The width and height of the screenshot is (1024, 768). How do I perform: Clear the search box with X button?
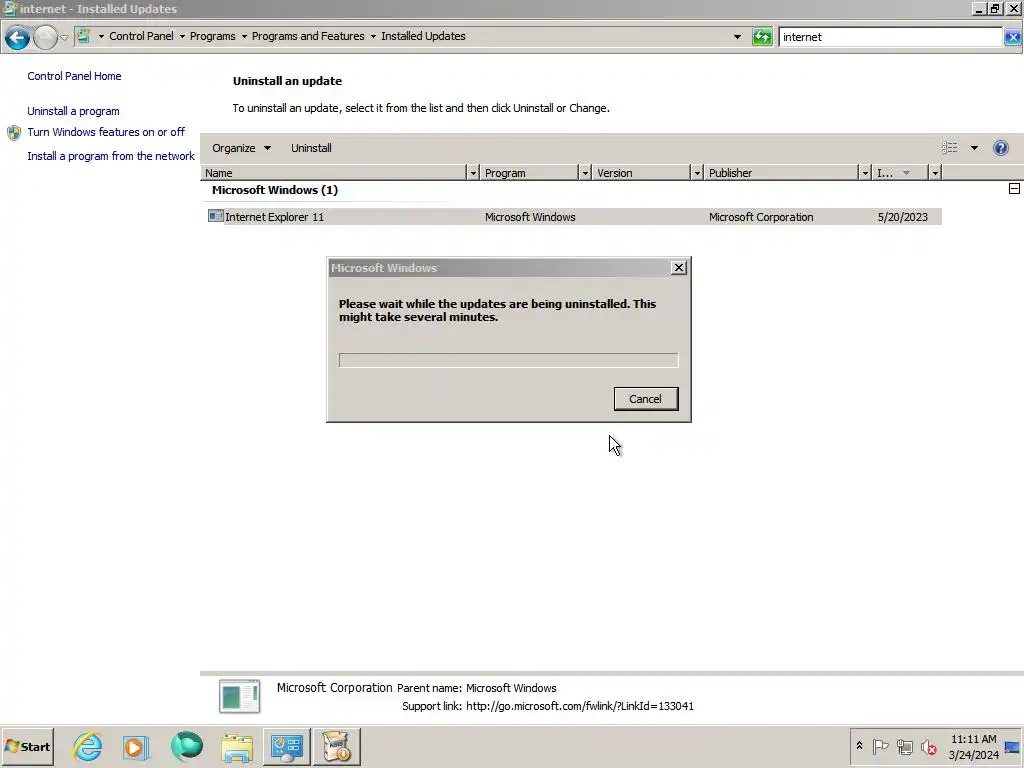tap(1012, 37)
